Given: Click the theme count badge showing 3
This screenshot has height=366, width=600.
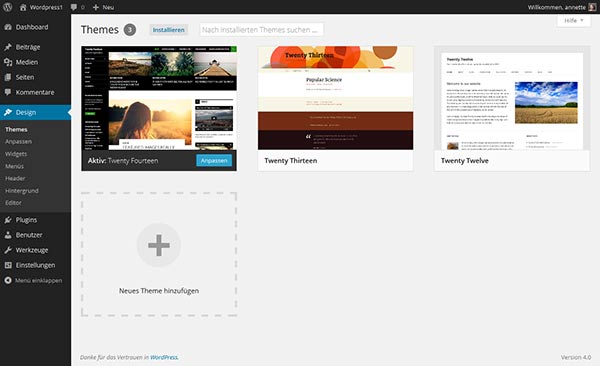Looking at the screenshot, I should (130, 29).
